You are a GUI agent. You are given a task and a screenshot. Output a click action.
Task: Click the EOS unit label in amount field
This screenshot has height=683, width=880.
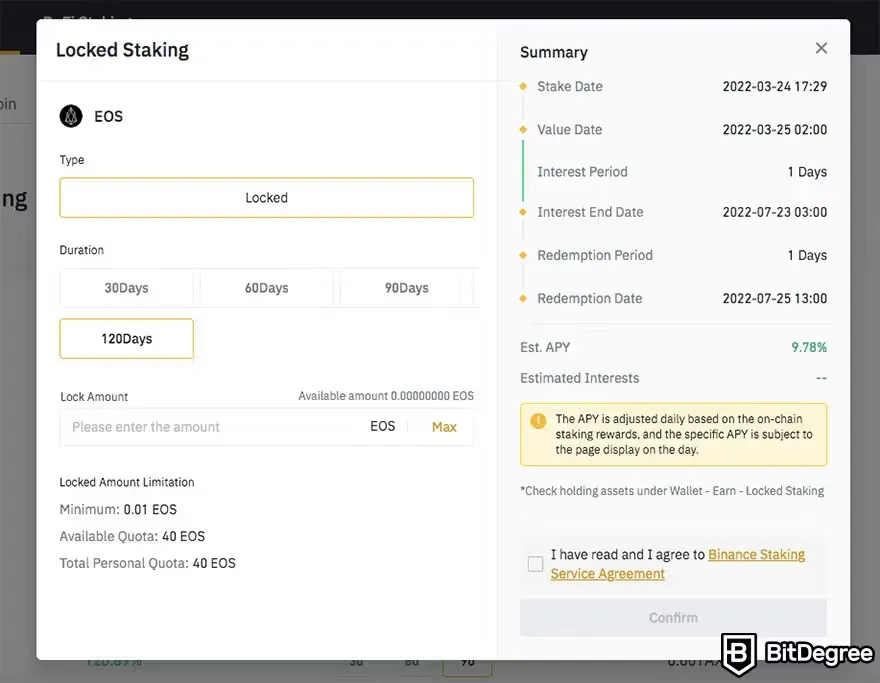coord(382,427)
